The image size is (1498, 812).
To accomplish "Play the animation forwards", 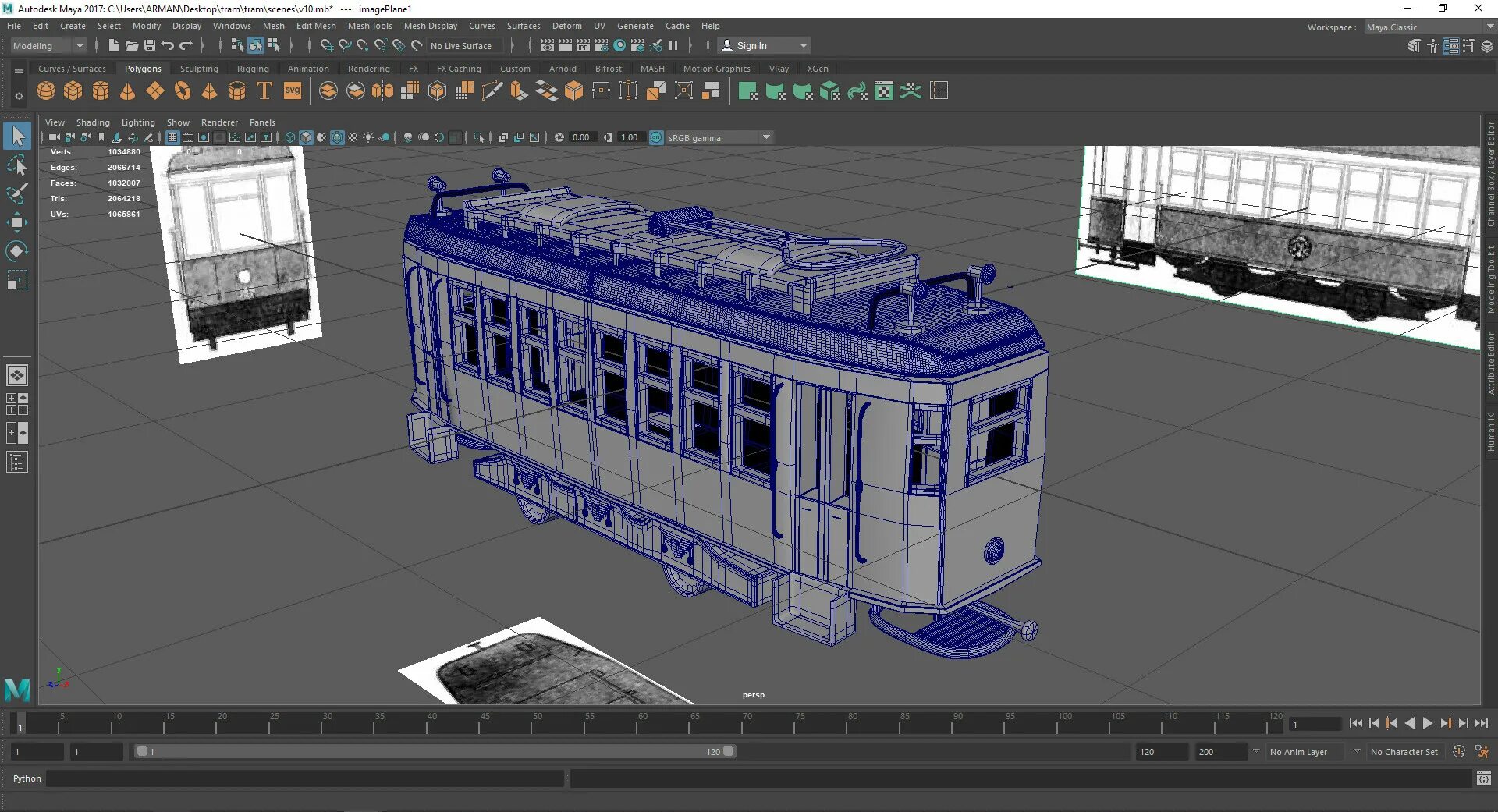I will tap(1428, 724).
